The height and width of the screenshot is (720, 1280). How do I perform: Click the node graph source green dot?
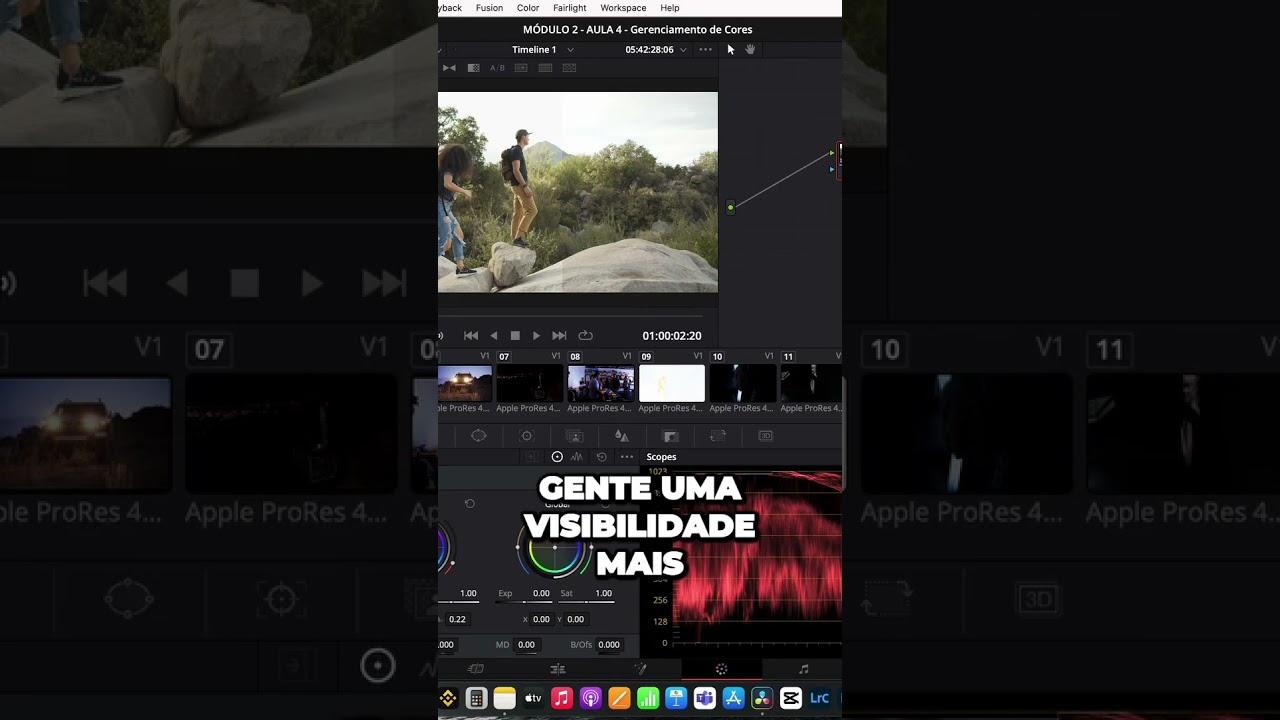pyautogui.click(x=731, y=208)
